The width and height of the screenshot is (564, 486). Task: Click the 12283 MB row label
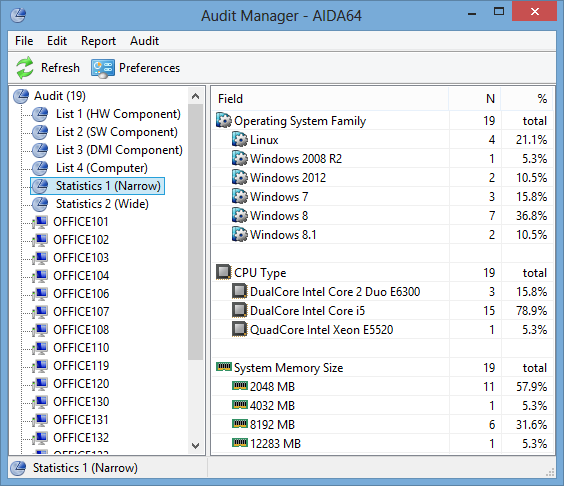click(275, 444)
